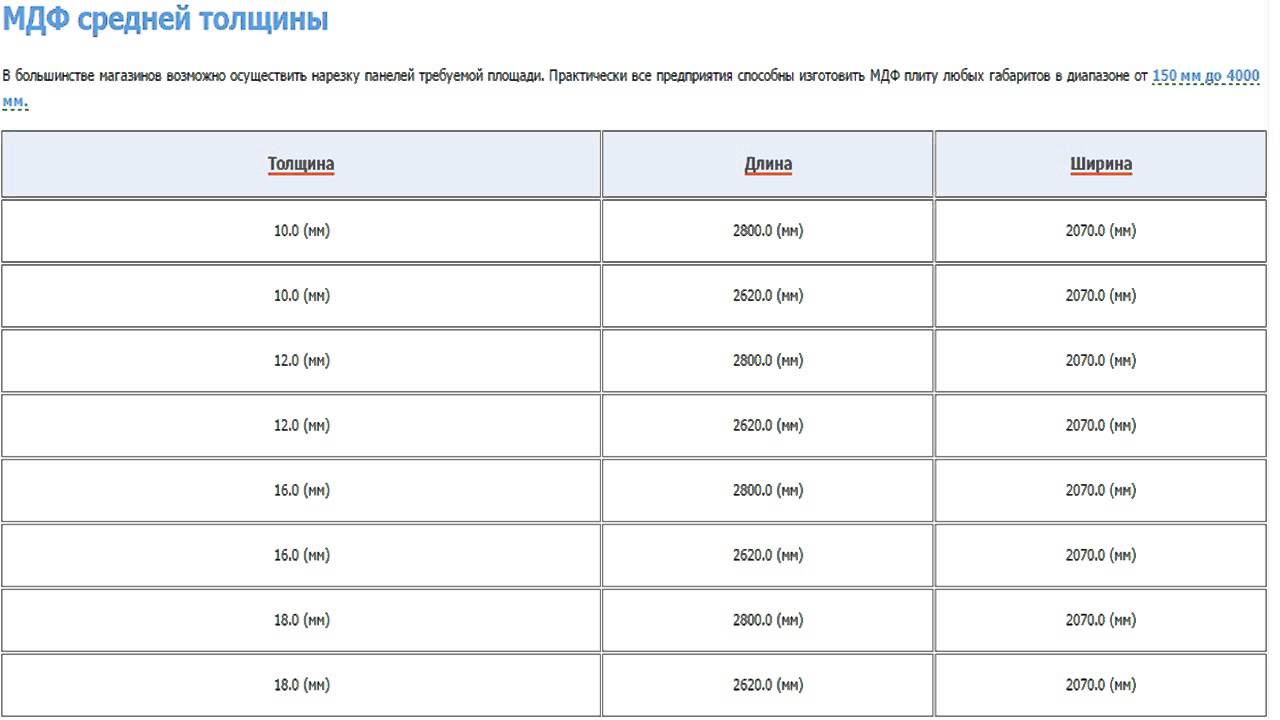Click the 10.0 мм thickness cell beside length 2620.0
Image resolution: width=1280 pixels, height=720 pixels.
[x=301, y=296]
